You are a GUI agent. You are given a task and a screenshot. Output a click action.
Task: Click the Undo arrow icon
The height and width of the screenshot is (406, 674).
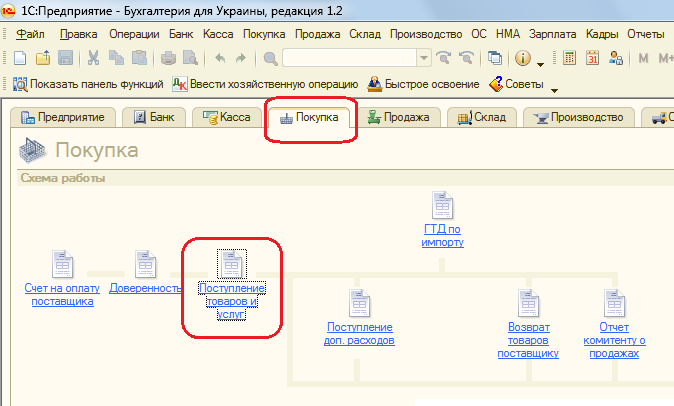pyautogui.click(x=220, y=58)
